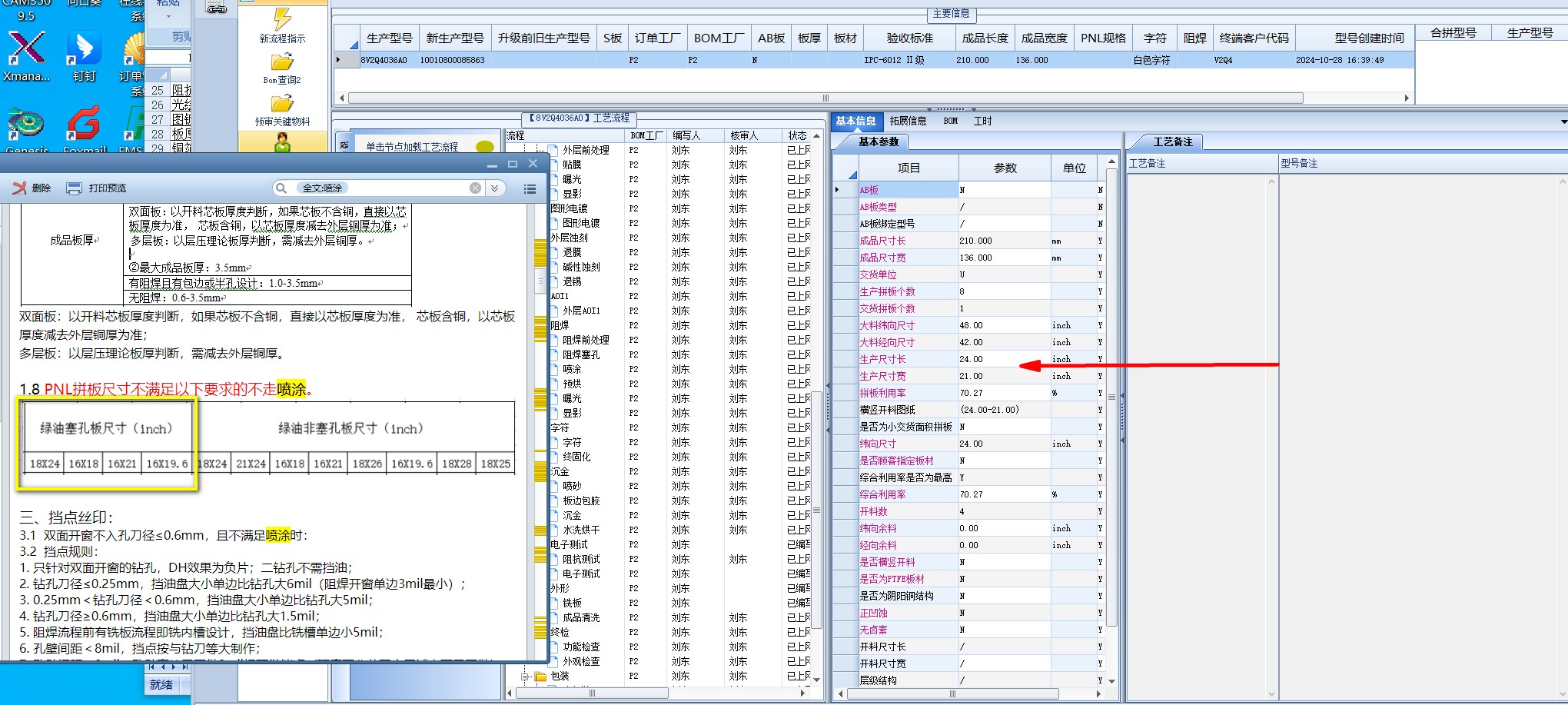Open the 预审关键物料 folder icon
Screen dimensions: 1568x705
click(x=282, y=103)
